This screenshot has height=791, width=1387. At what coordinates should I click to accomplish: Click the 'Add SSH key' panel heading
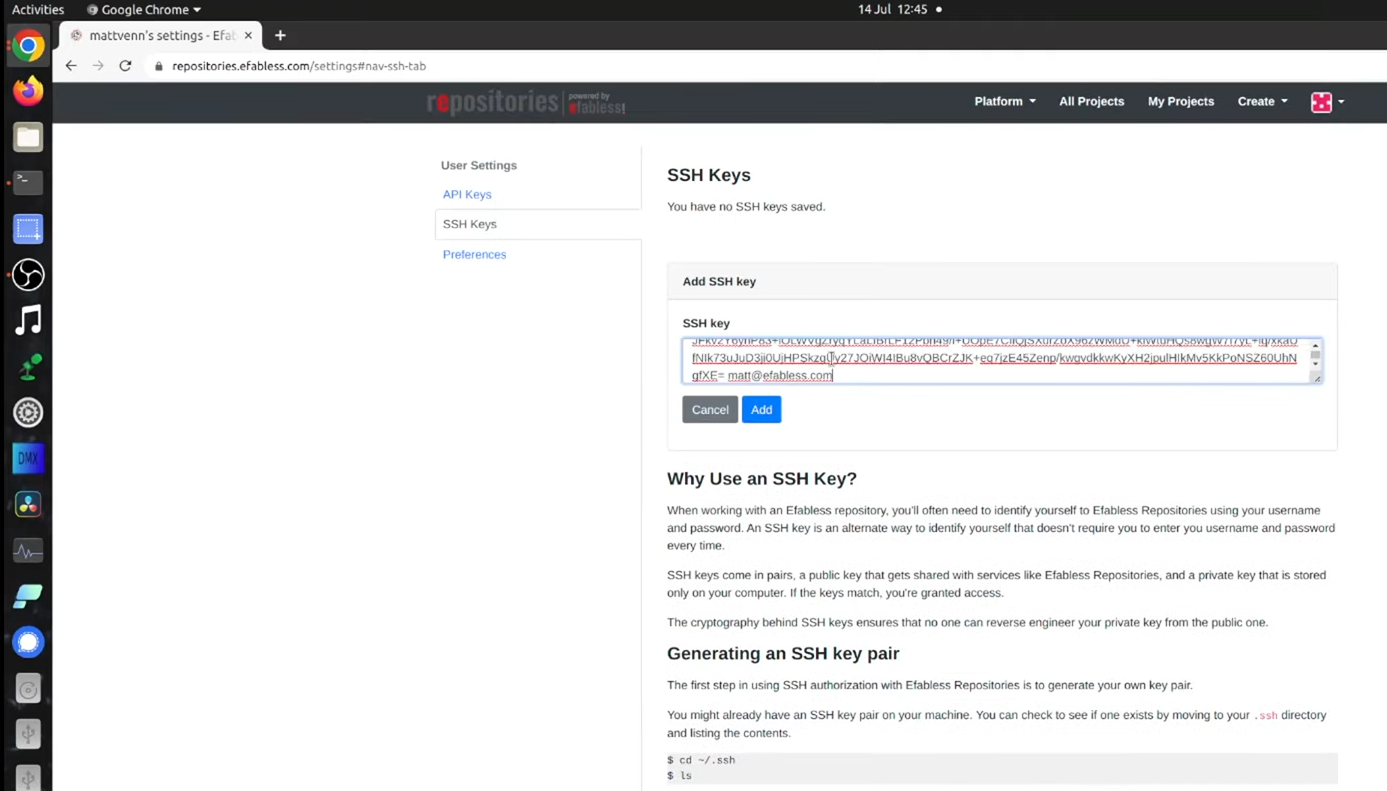coord(719,281)
